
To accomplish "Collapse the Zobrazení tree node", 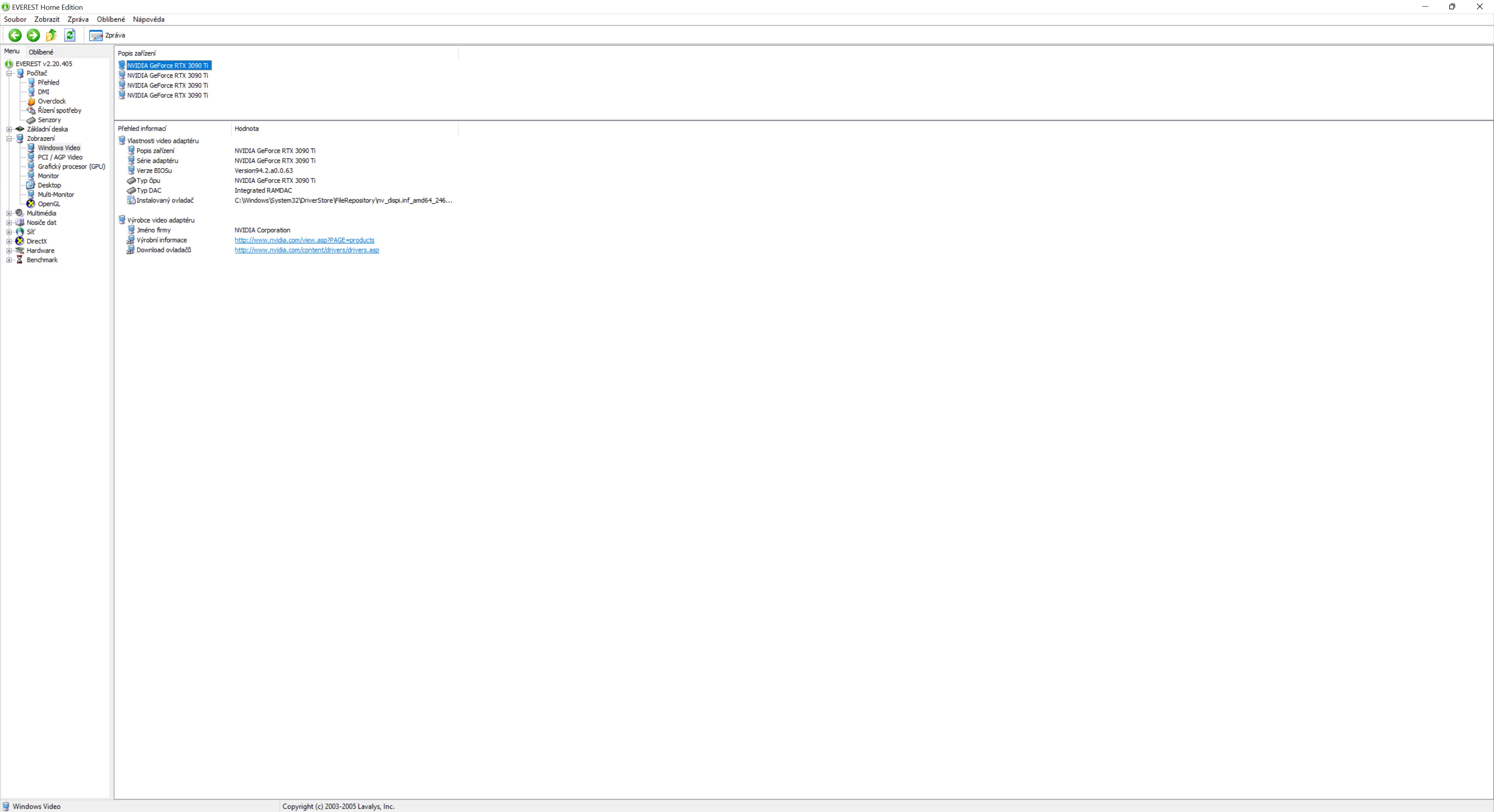I will click(x=9, y=139).
